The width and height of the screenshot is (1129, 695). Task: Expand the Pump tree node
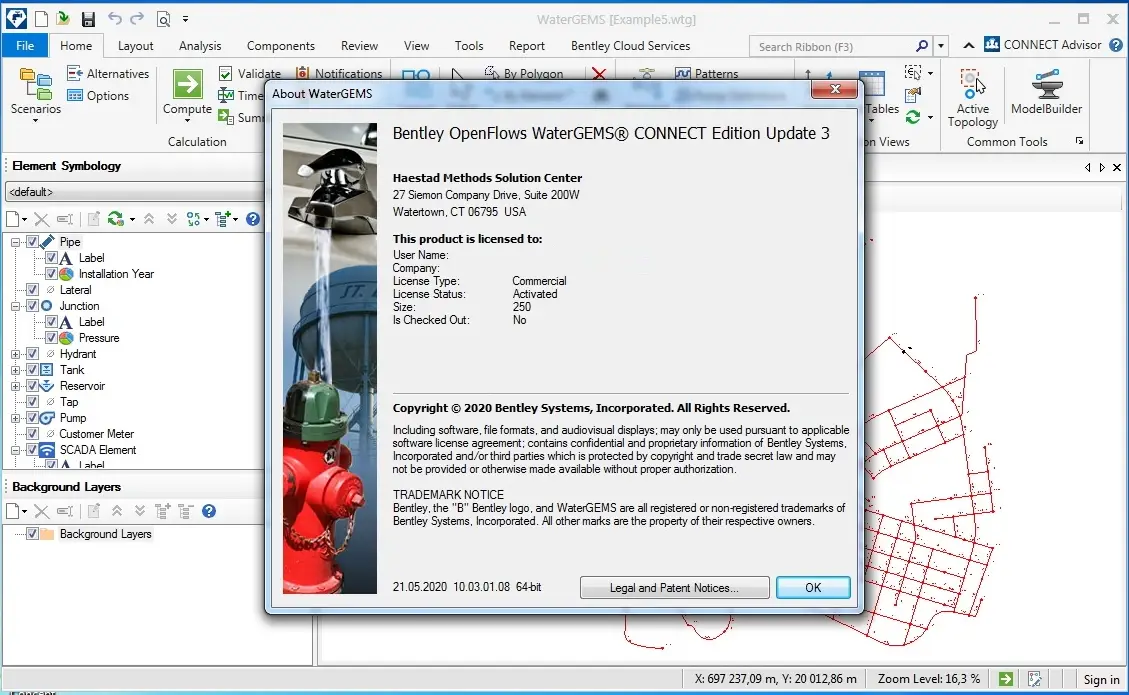click(x=15, y=418)
